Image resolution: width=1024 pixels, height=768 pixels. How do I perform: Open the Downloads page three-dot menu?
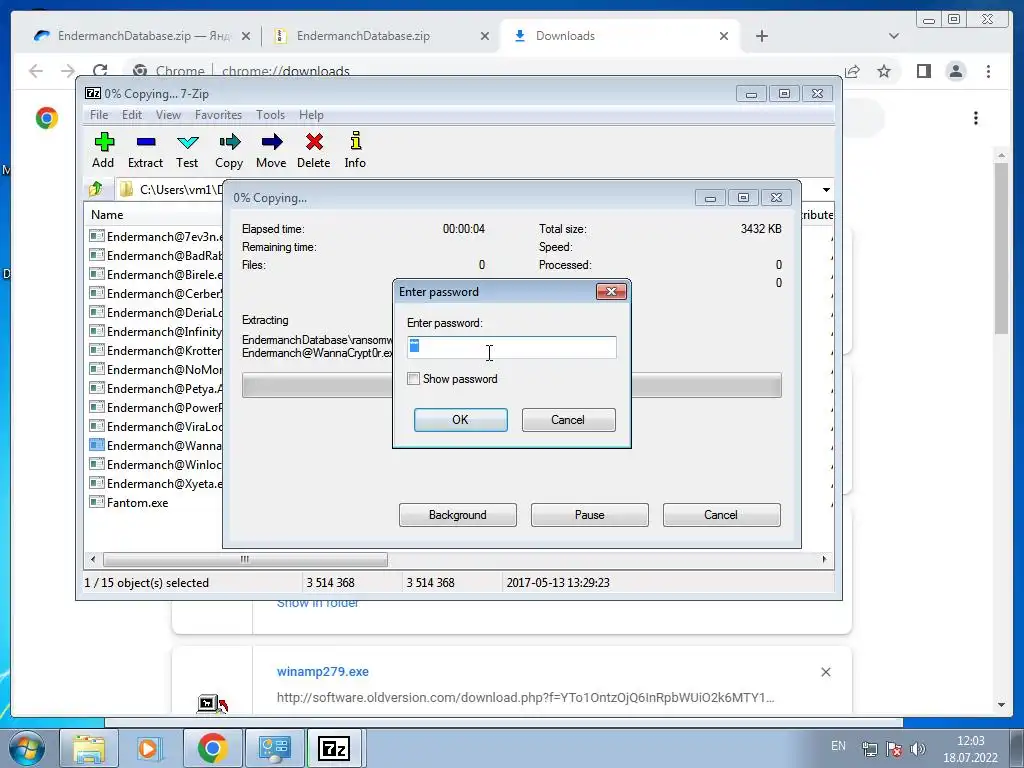point(976,118)
